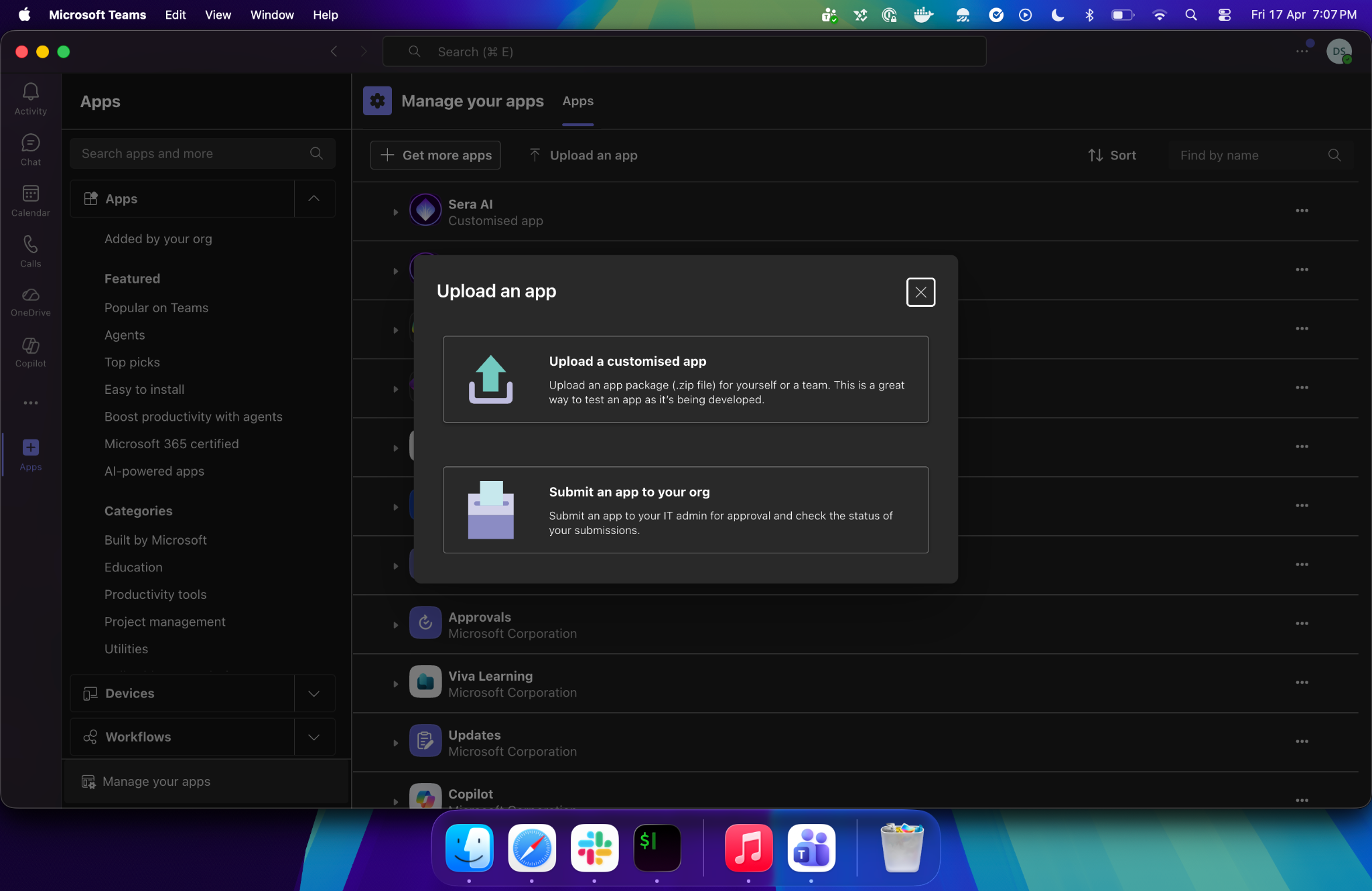Click the Sort arrows icon
1372x891 pixels.
click(1095, 155)
